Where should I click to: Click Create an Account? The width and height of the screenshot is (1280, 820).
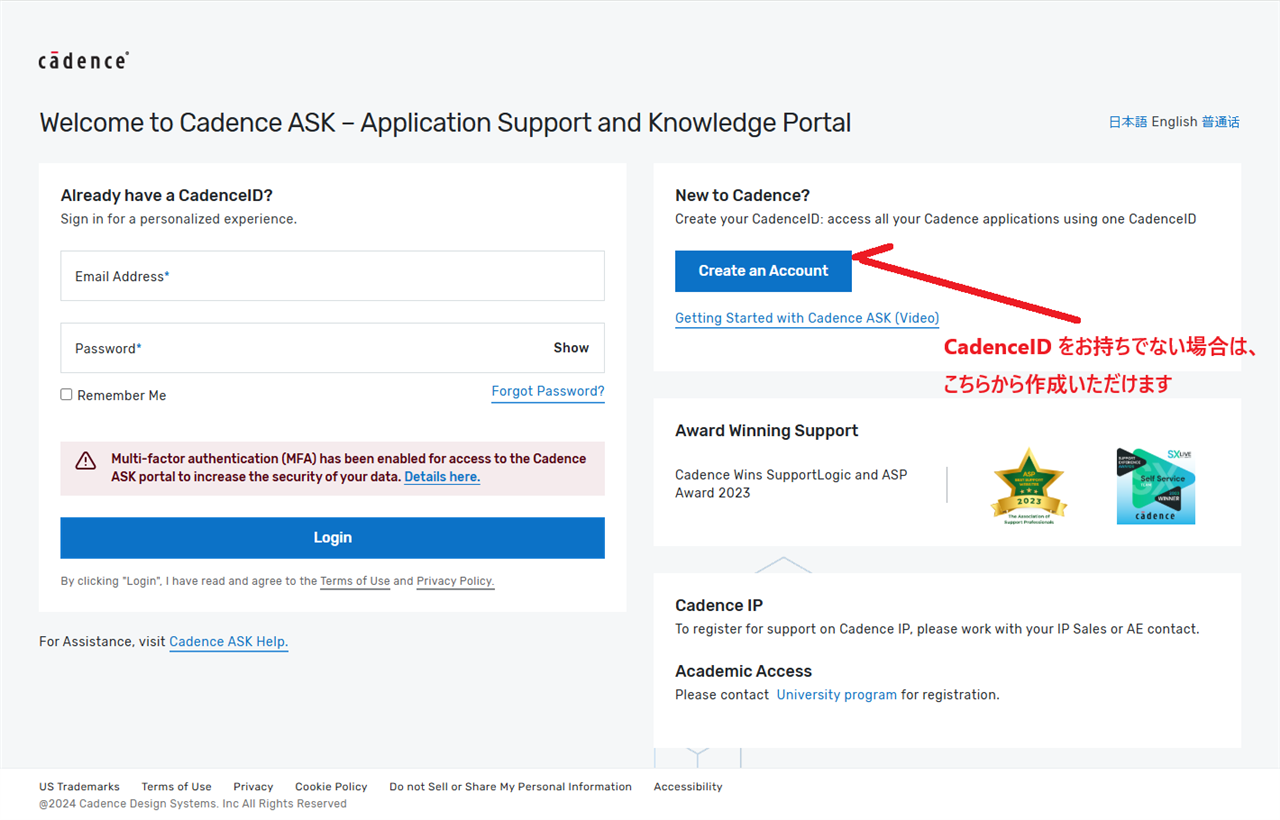tap(763, 271)
